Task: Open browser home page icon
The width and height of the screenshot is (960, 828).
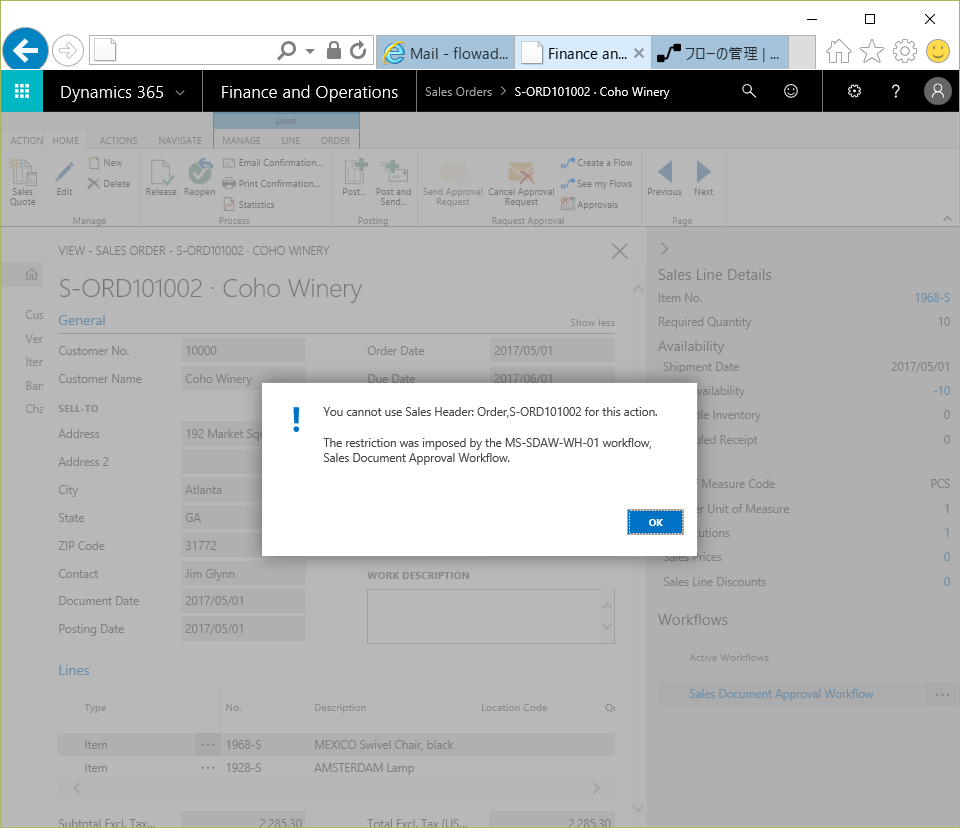Action: pos(838,51)
